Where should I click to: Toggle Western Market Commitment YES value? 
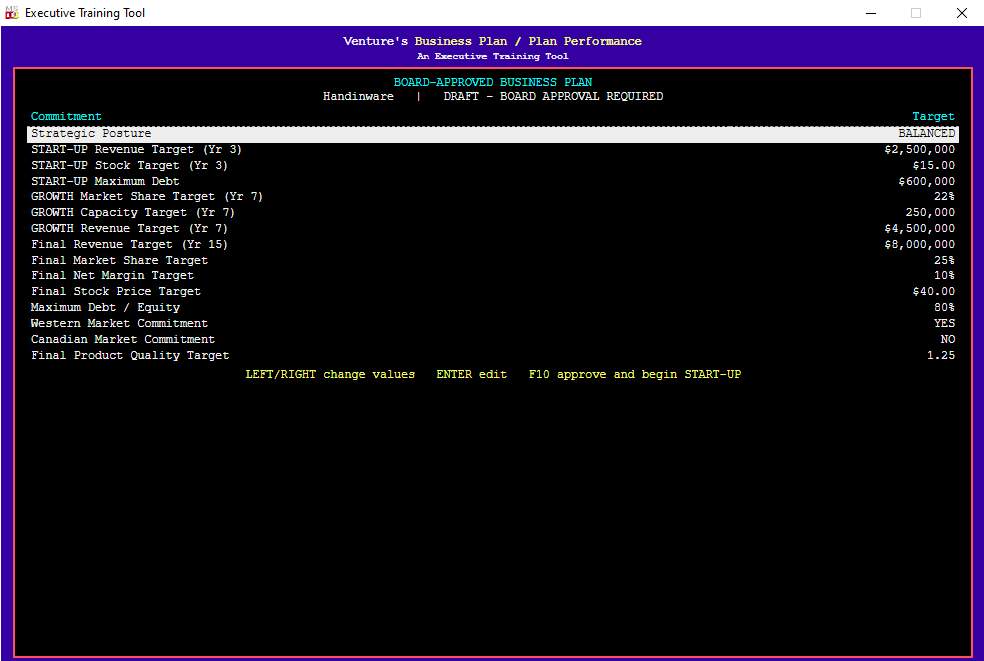[x=944, y=323]
